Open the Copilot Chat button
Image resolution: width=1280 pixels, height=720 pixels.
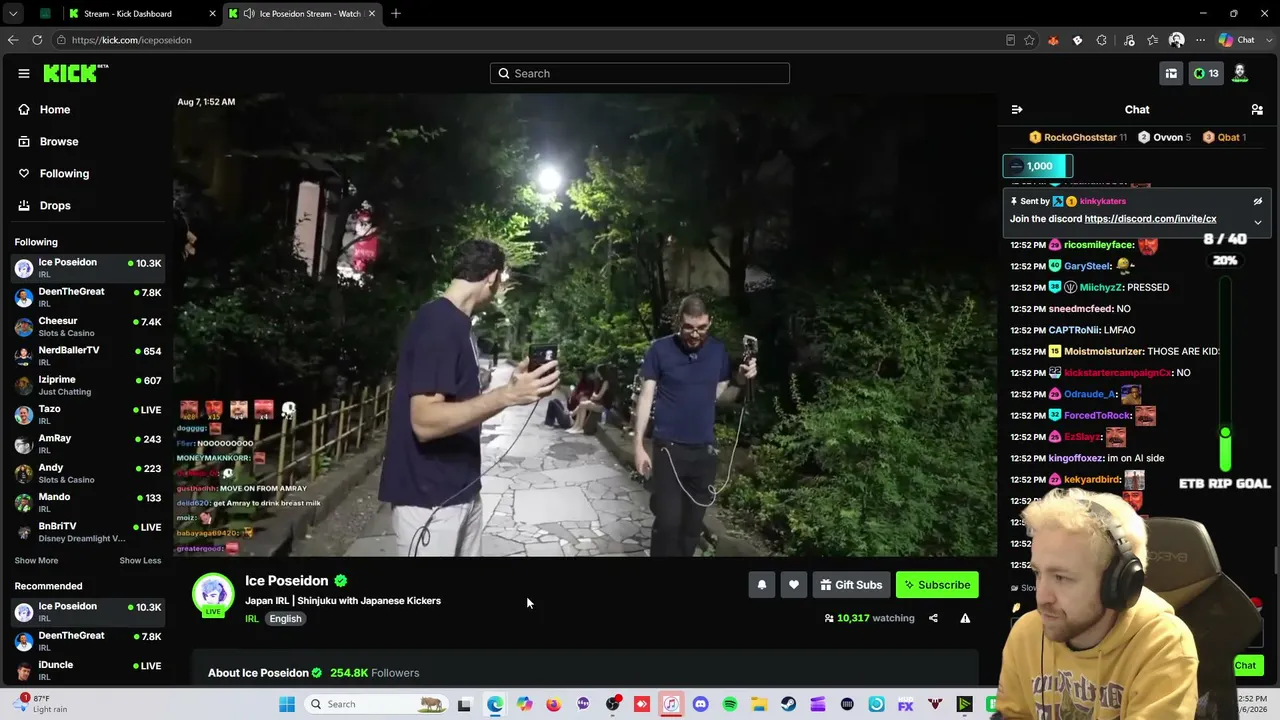coord(1237,40)
